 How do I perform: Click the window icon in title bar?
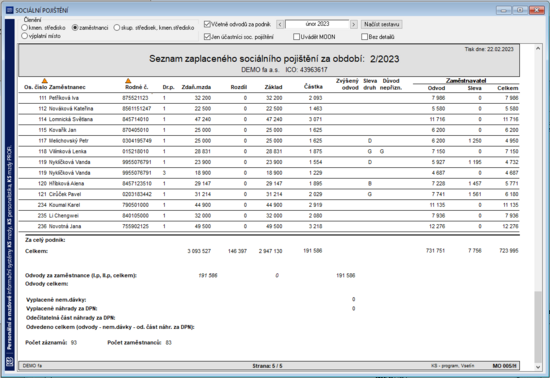coord(9,10)
